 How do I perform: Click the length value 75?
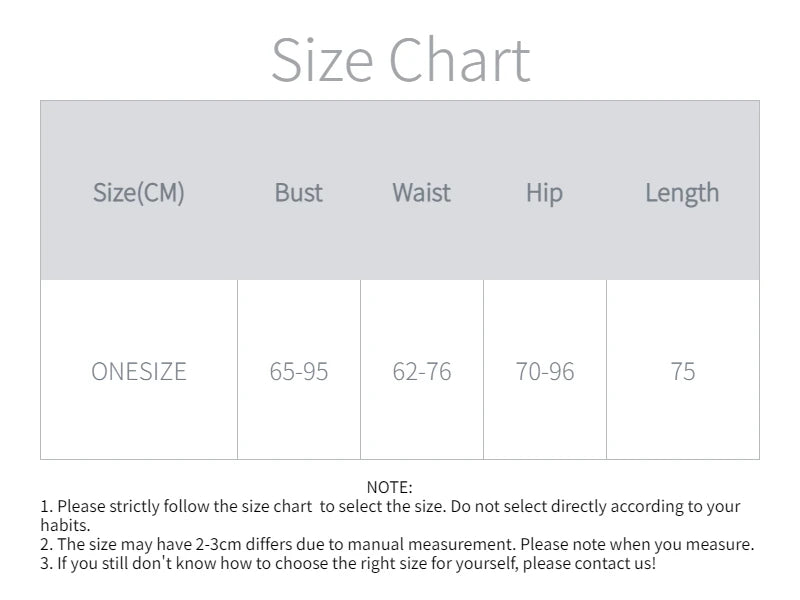click(683, 372)
